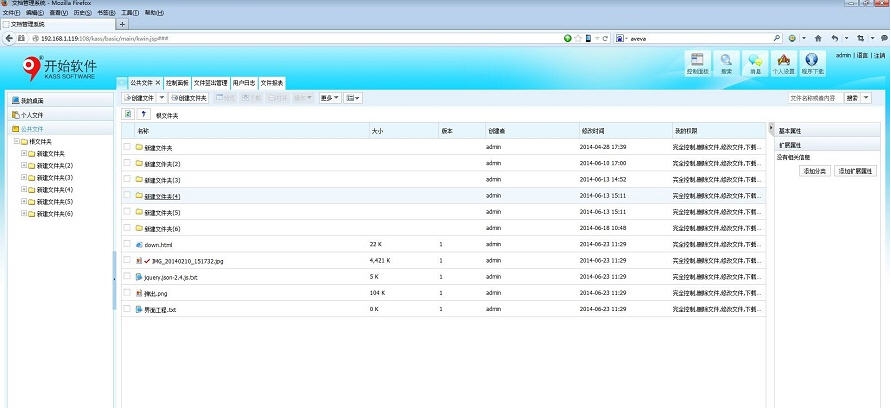Click the smiley face icon in browser toolbar
The width and height of the screenshot is (891, 408).
(x=793, y=38)
